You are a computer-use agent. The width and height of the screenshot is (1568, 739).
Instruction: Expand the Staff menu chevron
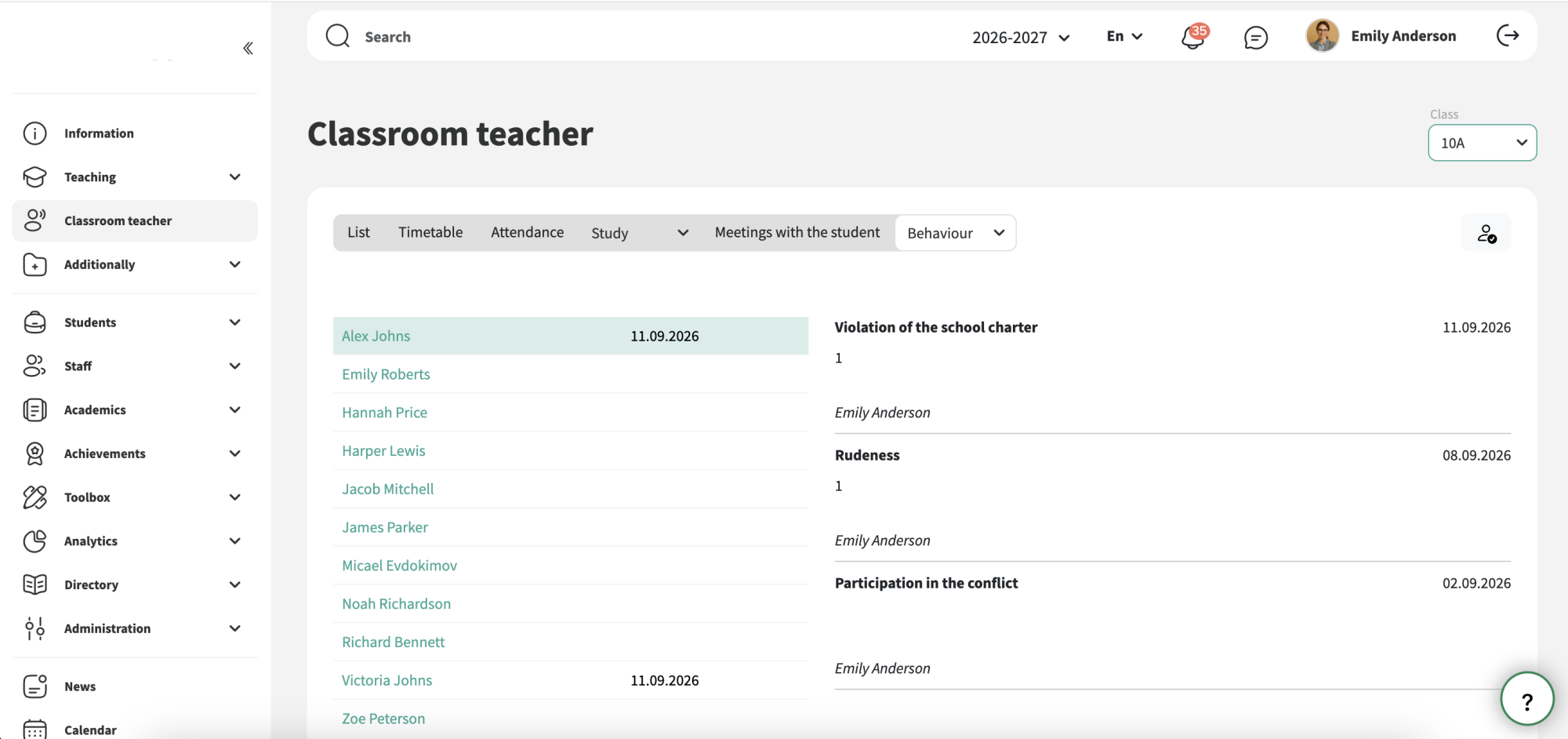click(x=234, y=366)
